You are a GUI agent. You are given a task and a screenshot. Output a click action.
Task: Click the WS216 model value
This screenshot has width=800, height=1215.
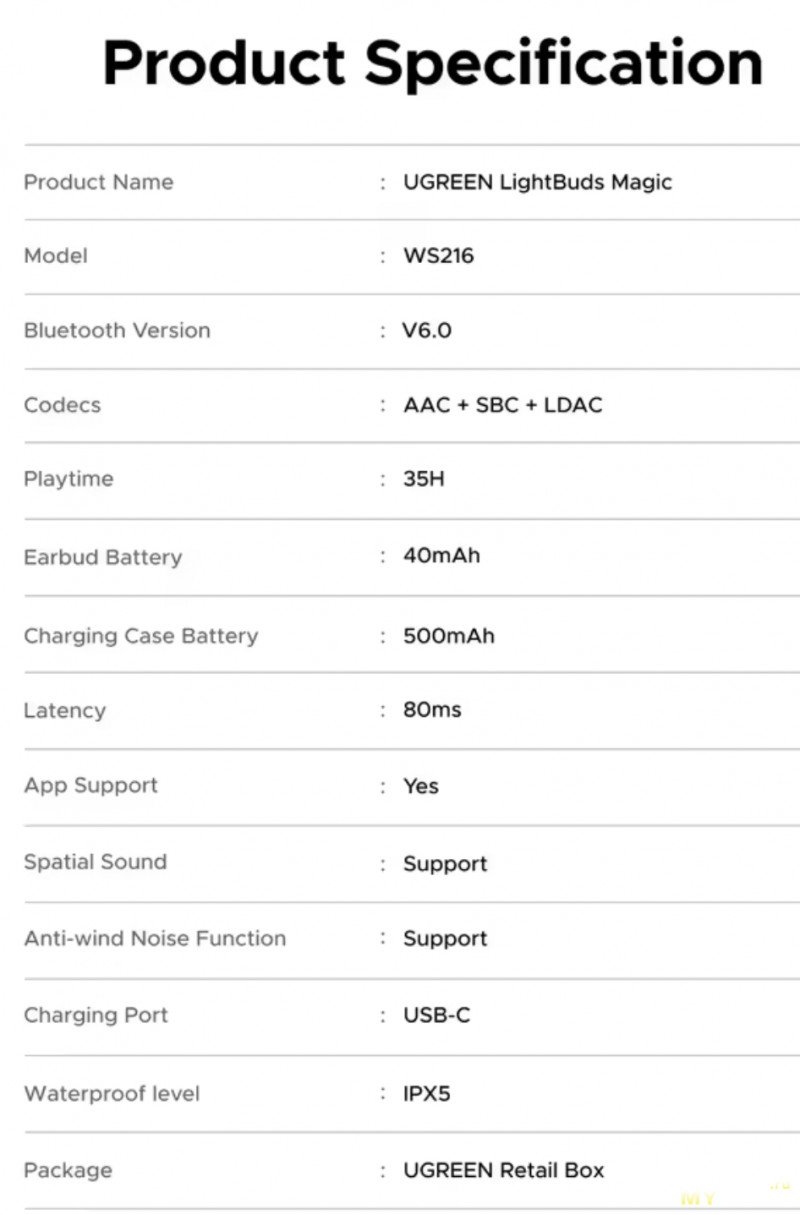[x=438, y=256]
